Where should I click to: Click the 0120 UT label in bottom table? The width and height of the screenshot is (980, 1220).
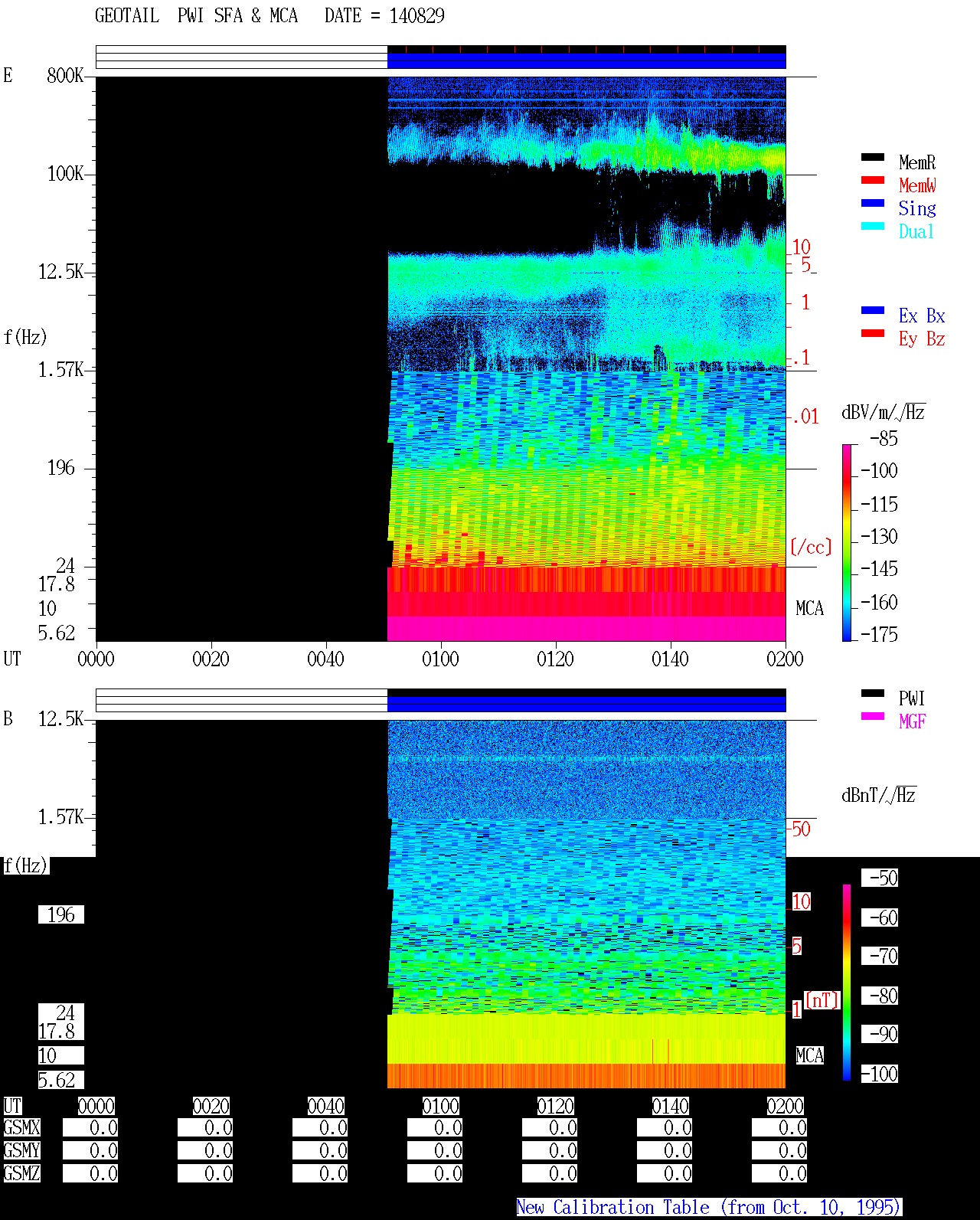[x=555, y=1107]
